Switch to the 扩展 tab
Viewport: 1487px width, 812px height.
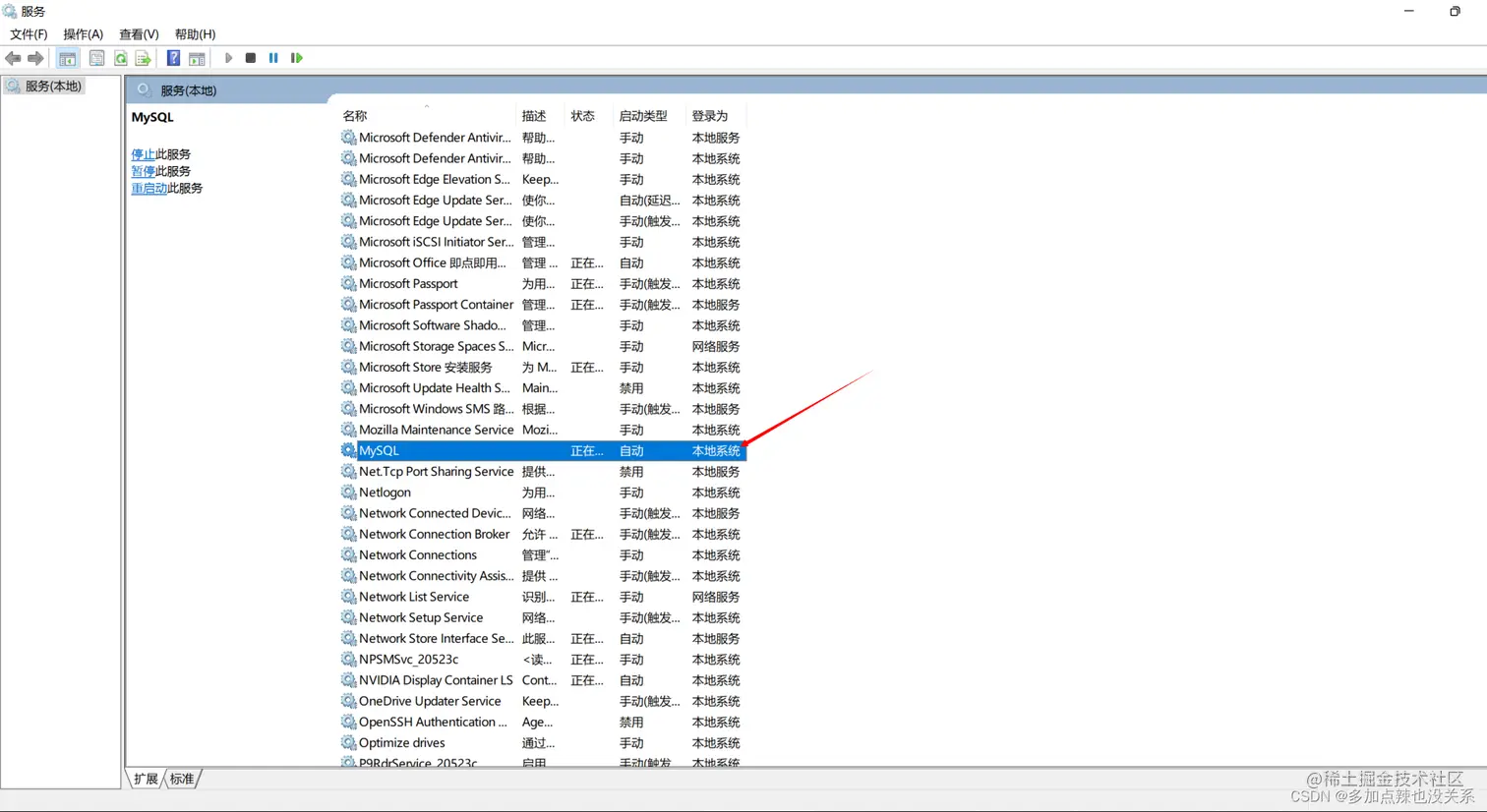(x=146, y=779)
